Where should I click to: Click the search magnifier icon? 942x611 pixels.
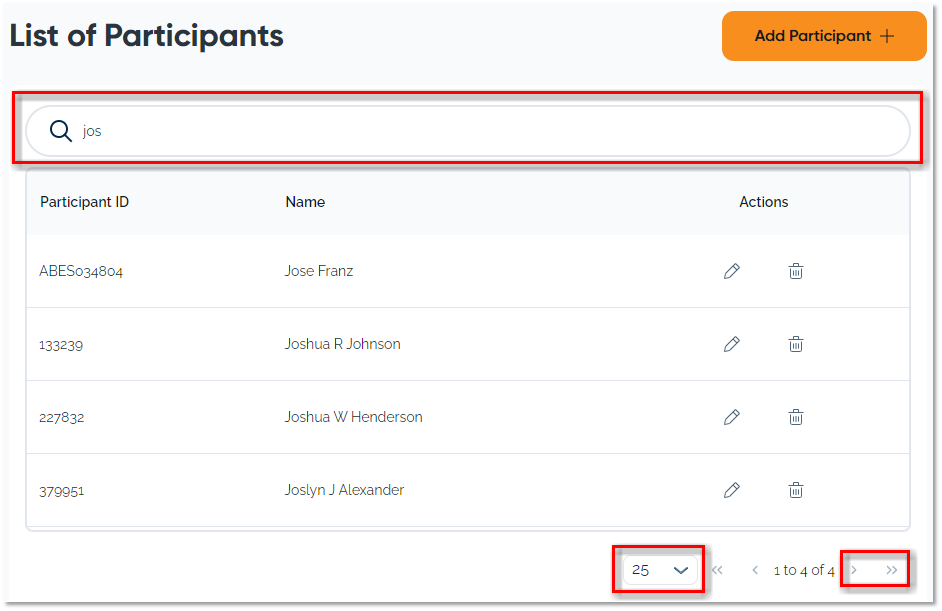coord(61,131)
